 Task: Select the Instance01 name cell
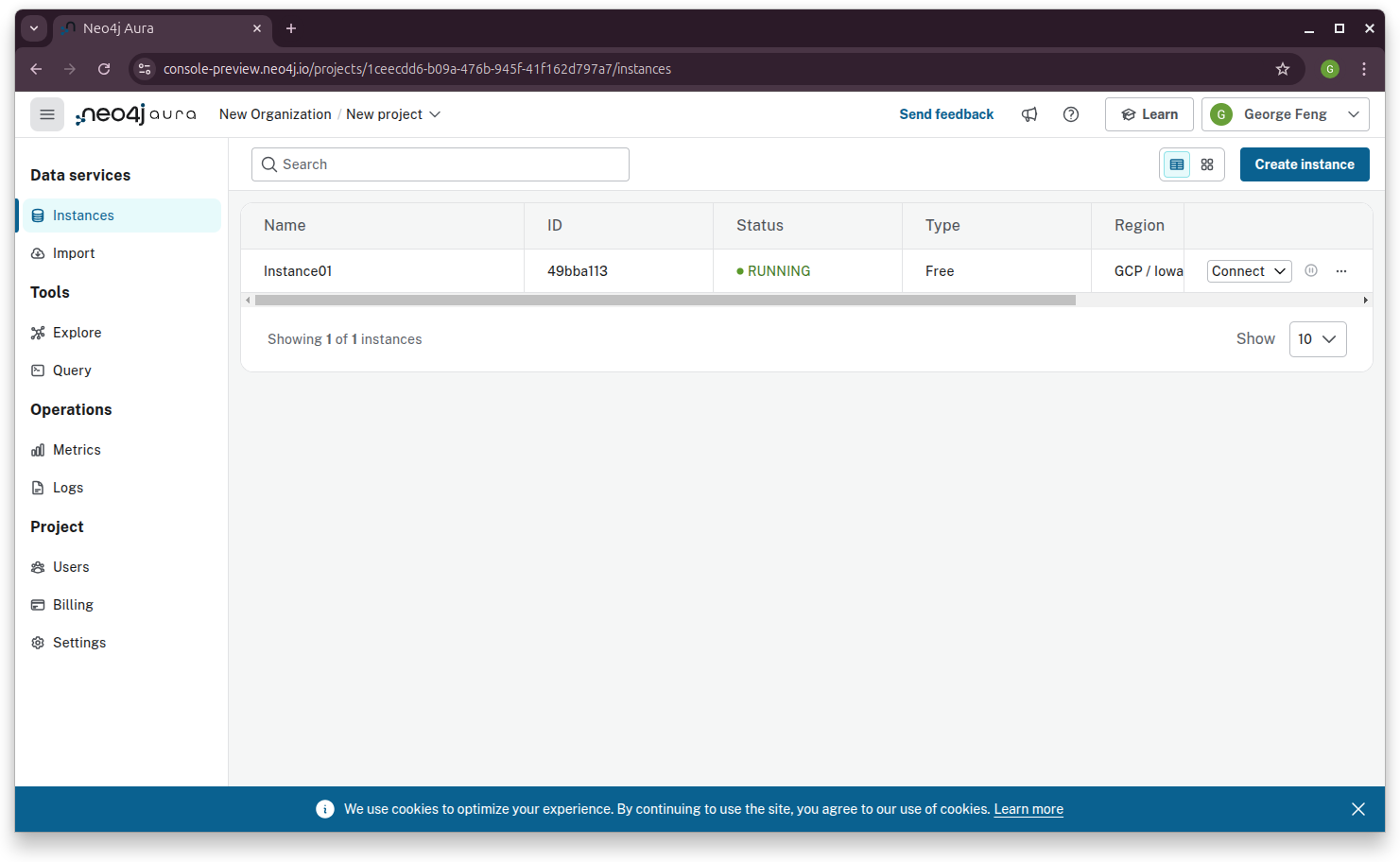[x=382, y=271]
